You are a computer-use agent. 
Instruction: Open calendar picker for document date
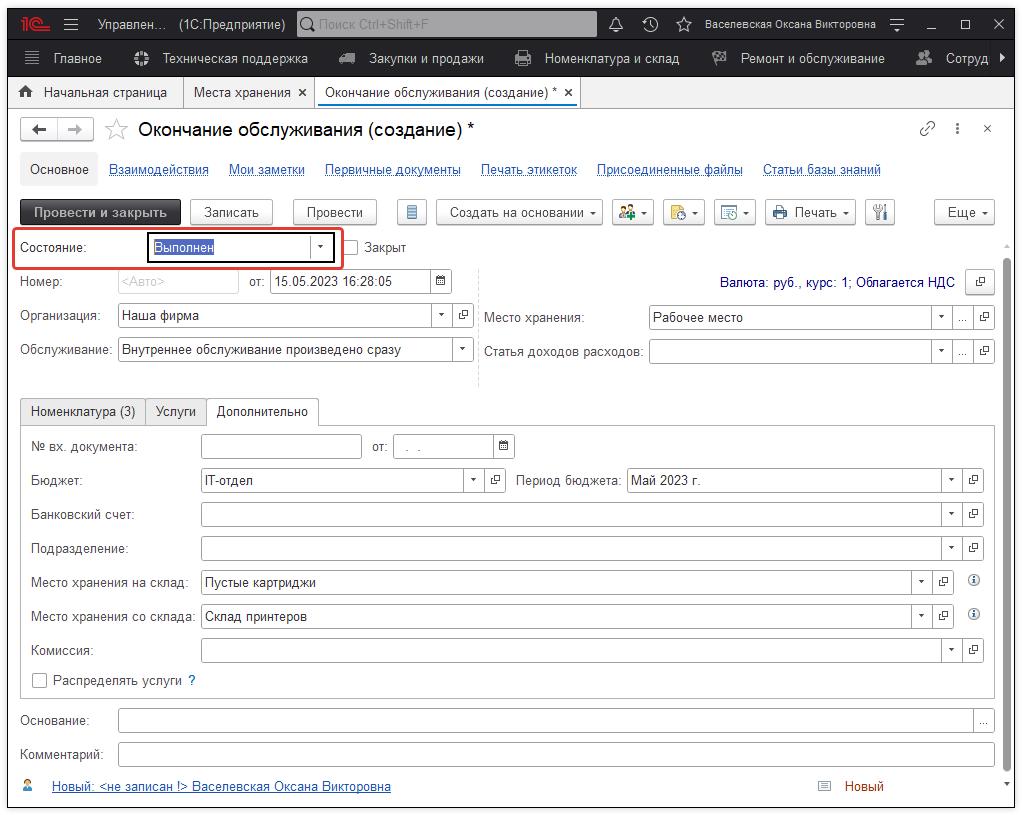click(x=441, y=282)
